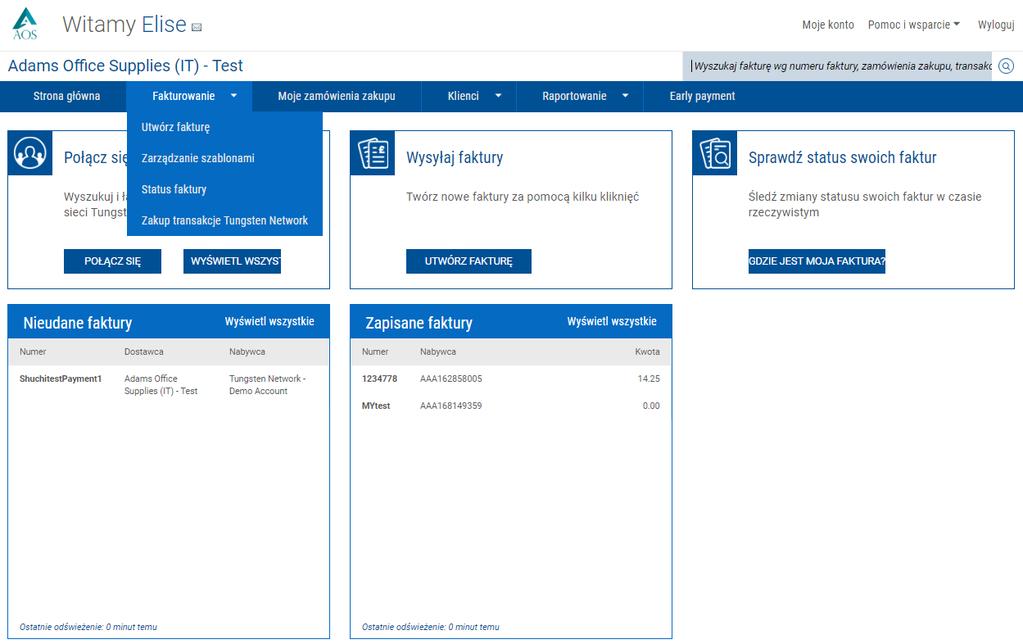
Task: Open Zakup transakcje Tungsten Network
Action: pyautogui.click(x=224, y=221)
